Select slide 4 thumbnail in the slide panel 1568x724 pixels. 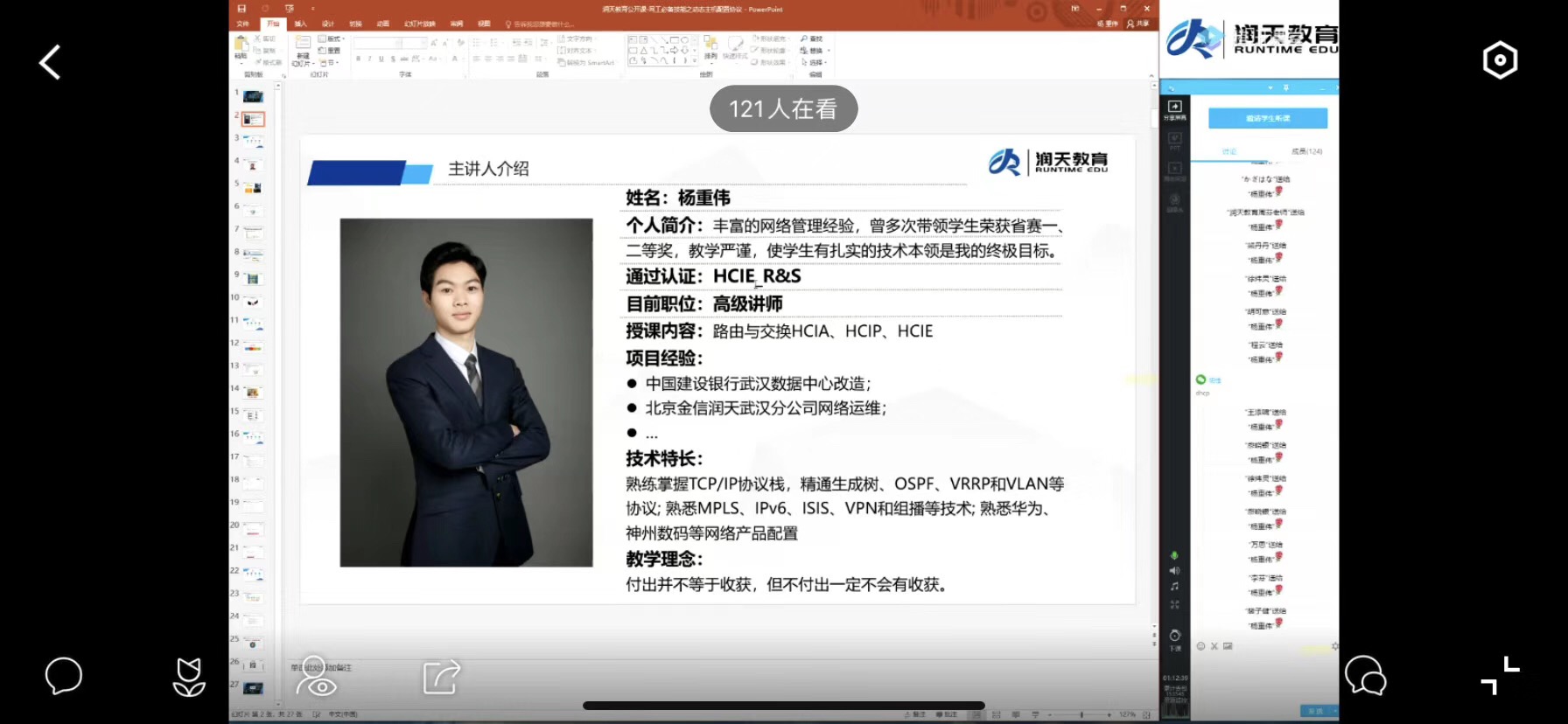pos(253,164)
